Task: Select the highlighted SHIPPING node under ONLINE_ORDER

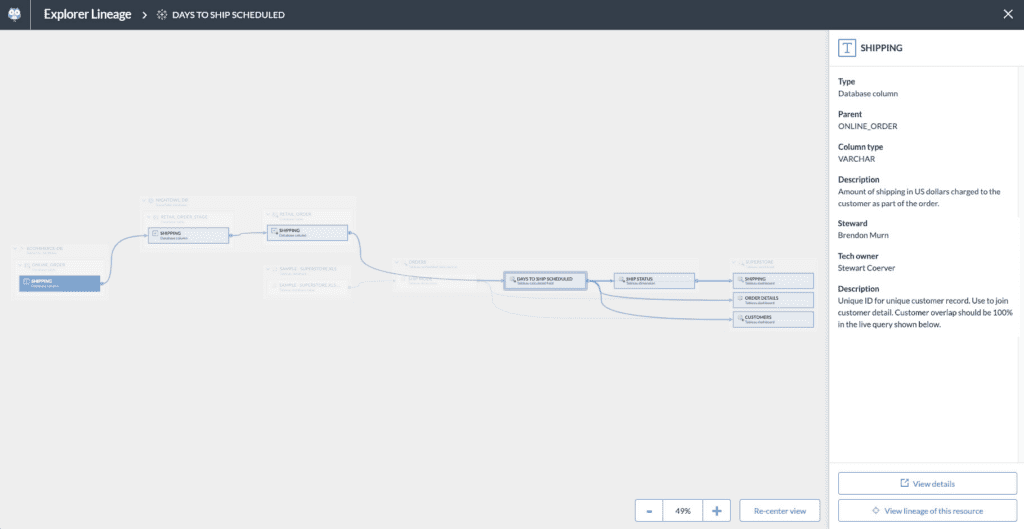Action: point(60,284)
